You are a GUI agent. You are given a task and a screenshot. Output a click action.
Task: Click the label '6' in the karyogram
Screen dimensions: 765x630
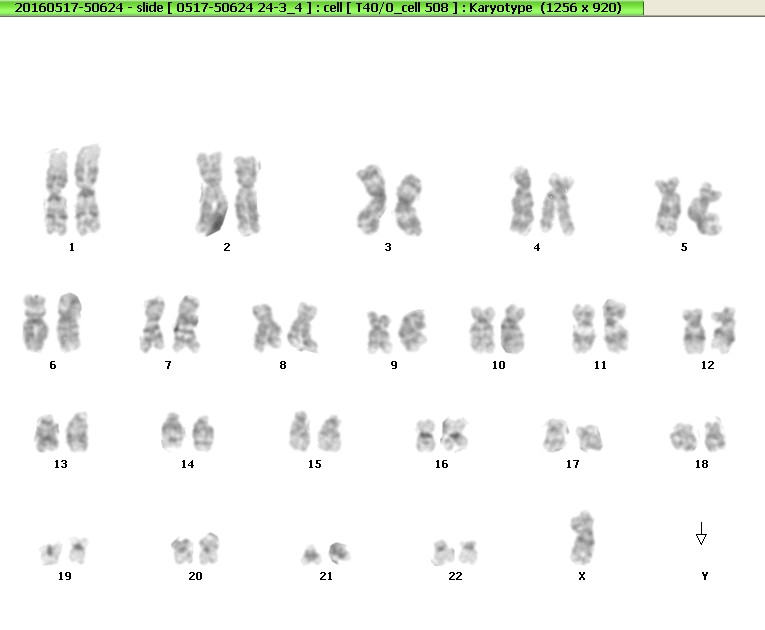(x=53, y=365)
